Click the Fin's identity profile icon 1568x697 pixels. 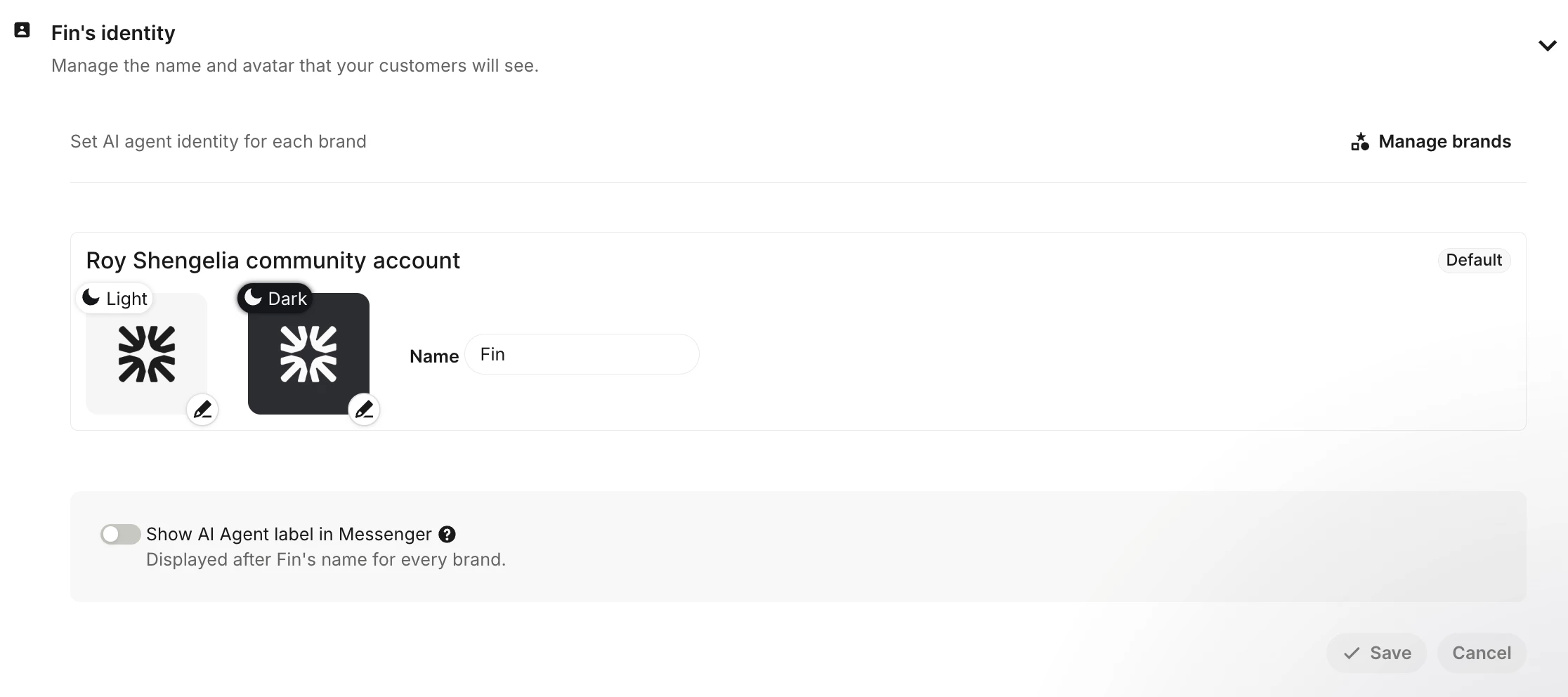22,30
